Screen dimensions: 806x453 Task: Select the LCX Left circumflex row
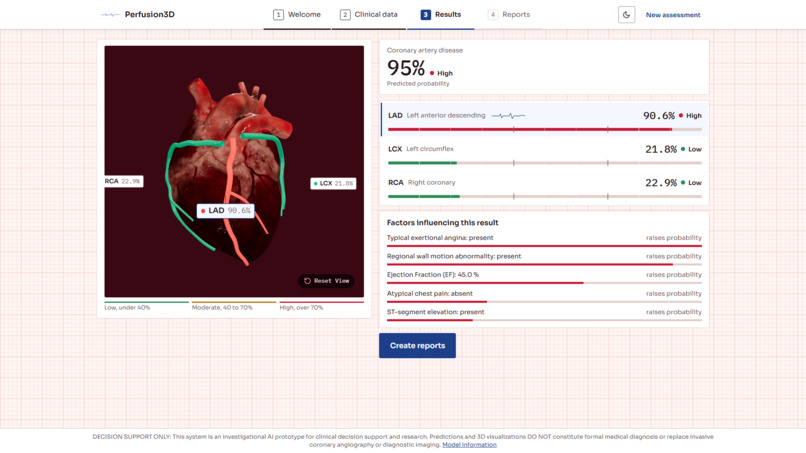pos(544,153)
